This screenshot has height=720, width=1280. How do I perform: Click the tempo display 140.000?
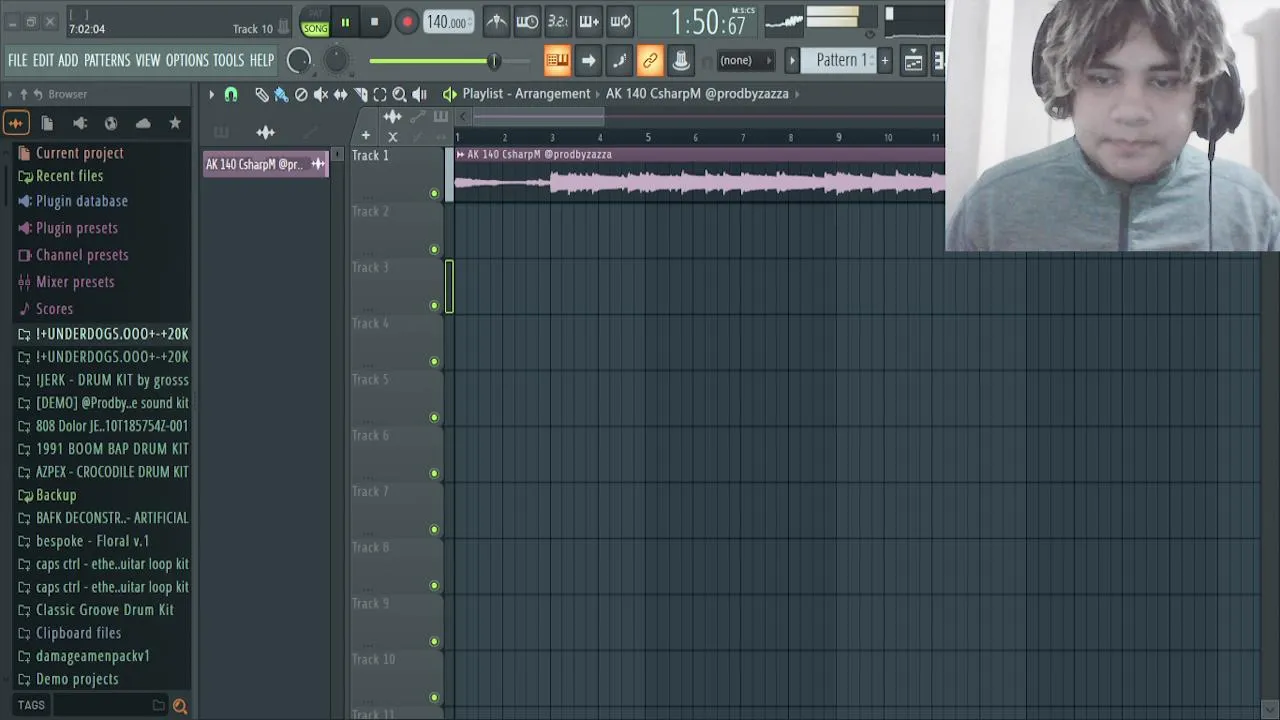tap(449, 22)
